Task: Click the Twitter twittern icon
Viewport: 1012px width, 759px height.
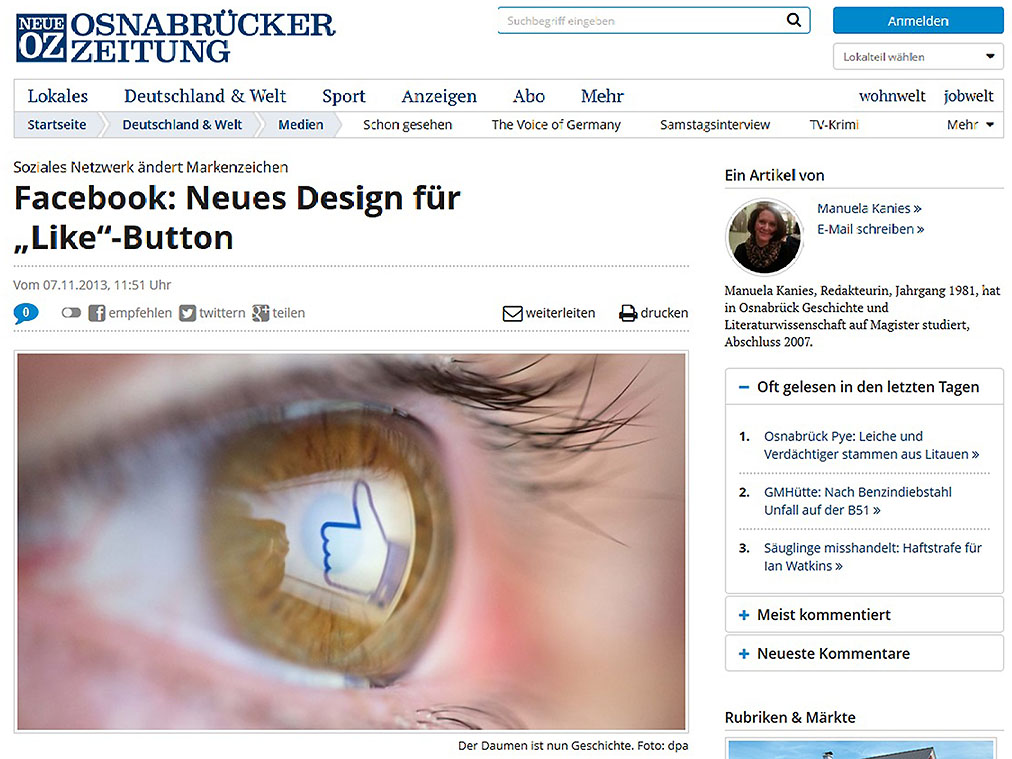Action: click(187, 313)
